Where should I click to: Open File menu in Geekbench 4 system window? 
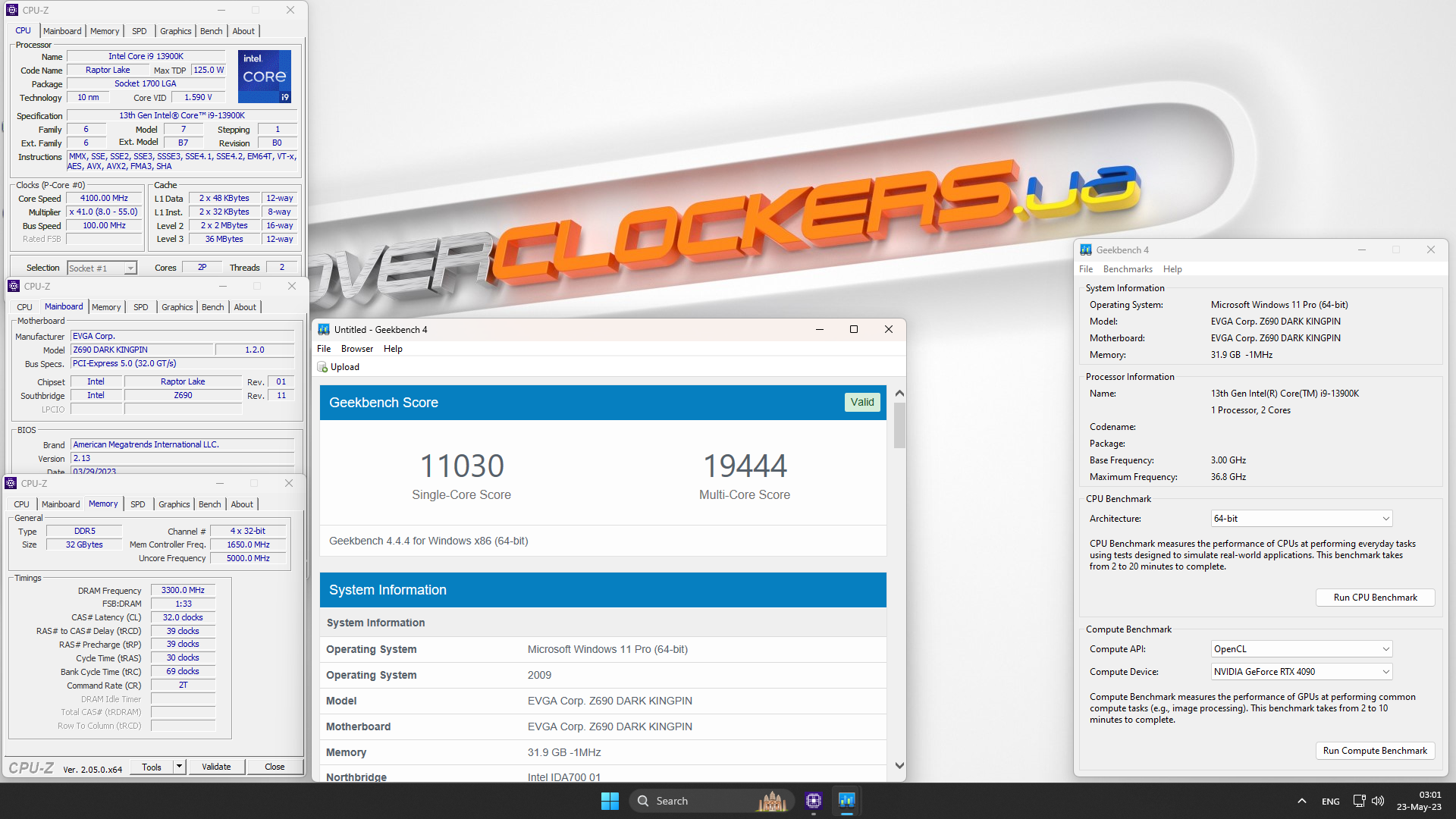click(1086, 269)
